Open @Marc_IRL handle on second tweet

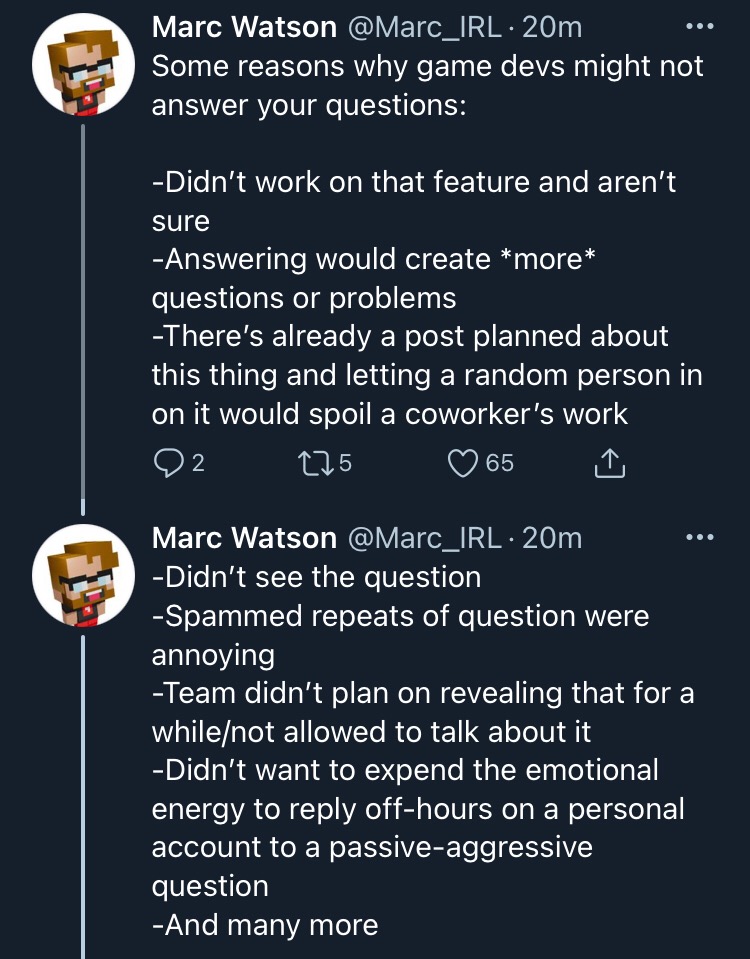425,539
